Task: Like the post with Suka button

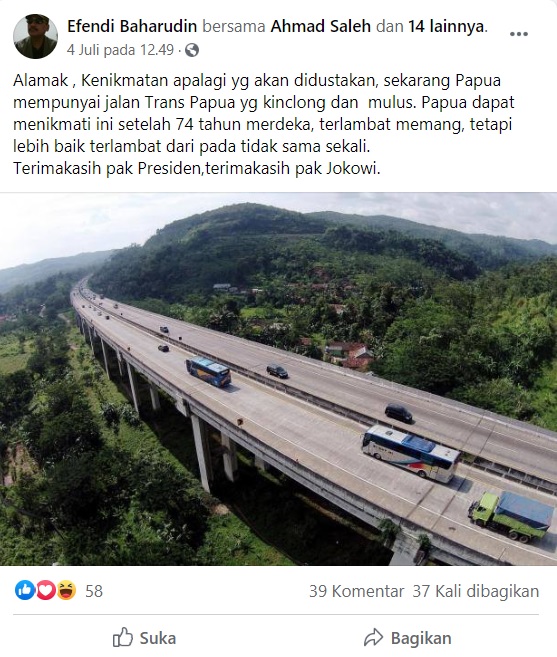Action: [144, 638]
